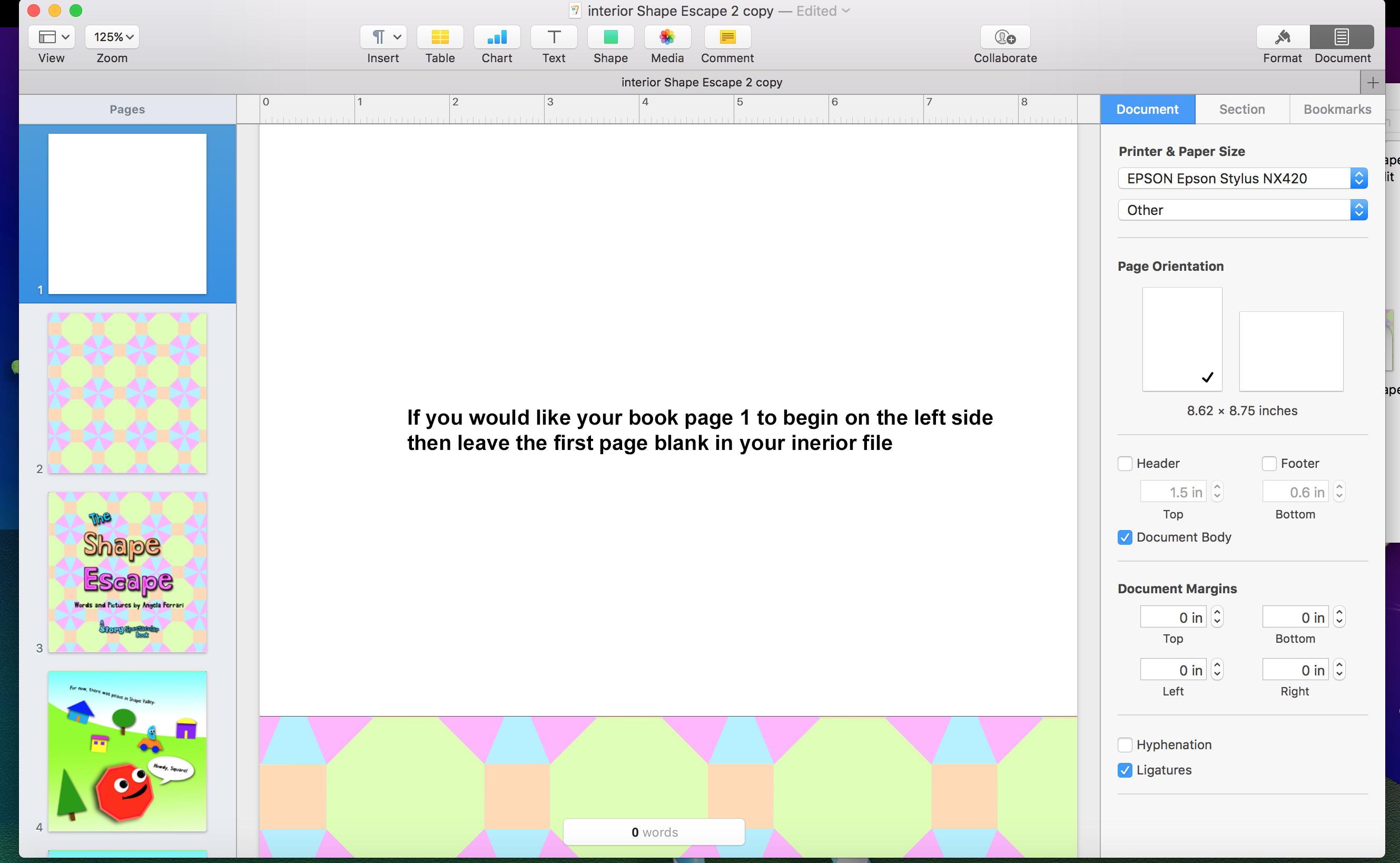Open the Zoom level dropdown
The width and height of the screenshot is (1400, 863).
pos(112,36)
